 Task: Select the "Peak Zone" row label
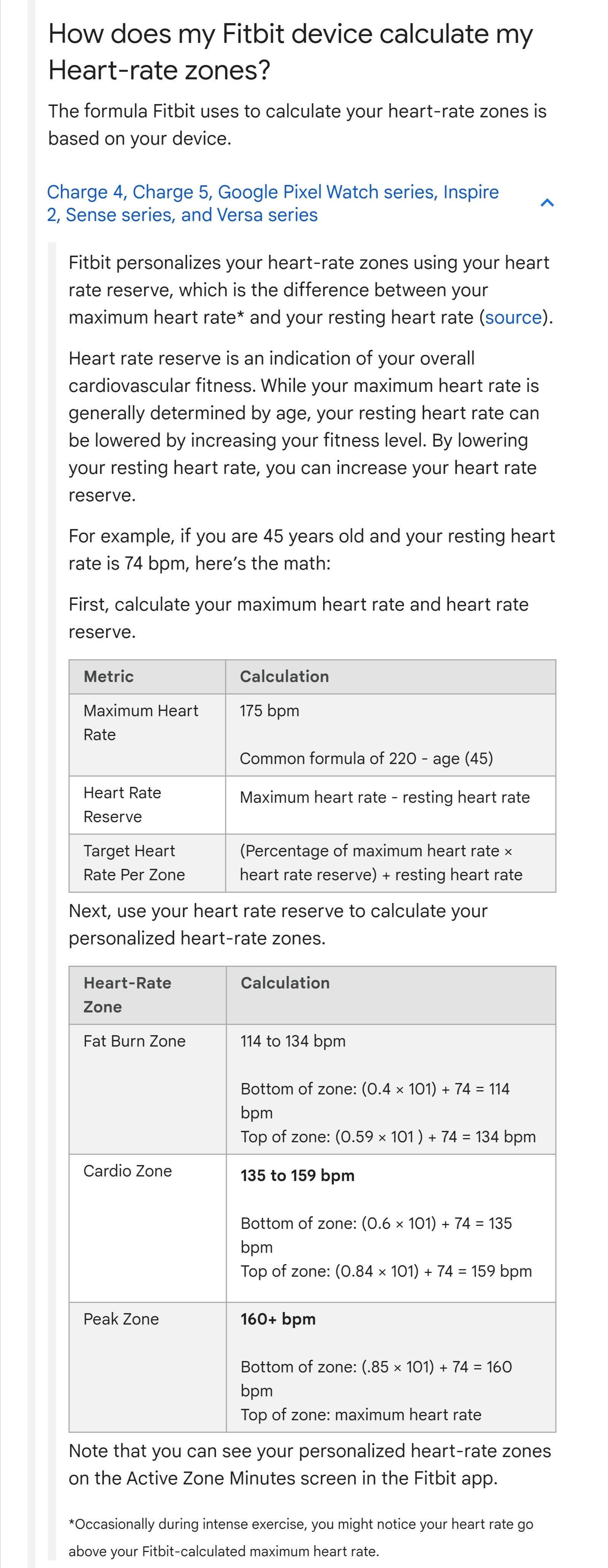click(120, 1319)
